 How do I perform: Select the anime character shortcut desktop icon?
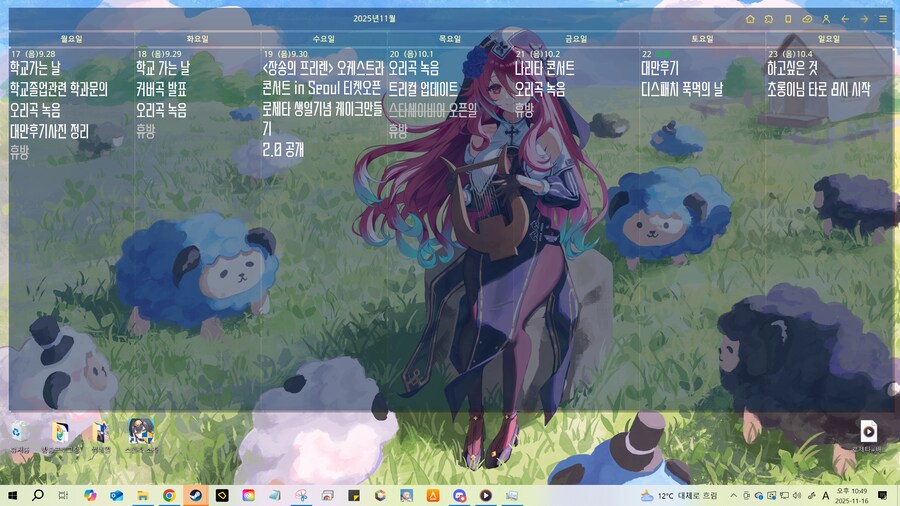(141, 437)
